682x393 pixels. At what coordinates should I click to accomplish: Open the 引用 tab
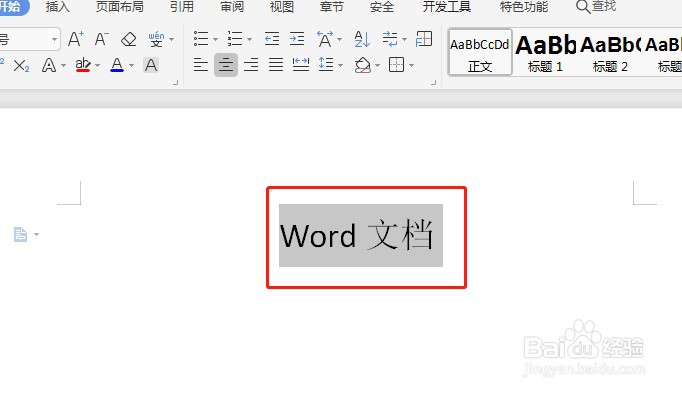click(x=182, y=7)
